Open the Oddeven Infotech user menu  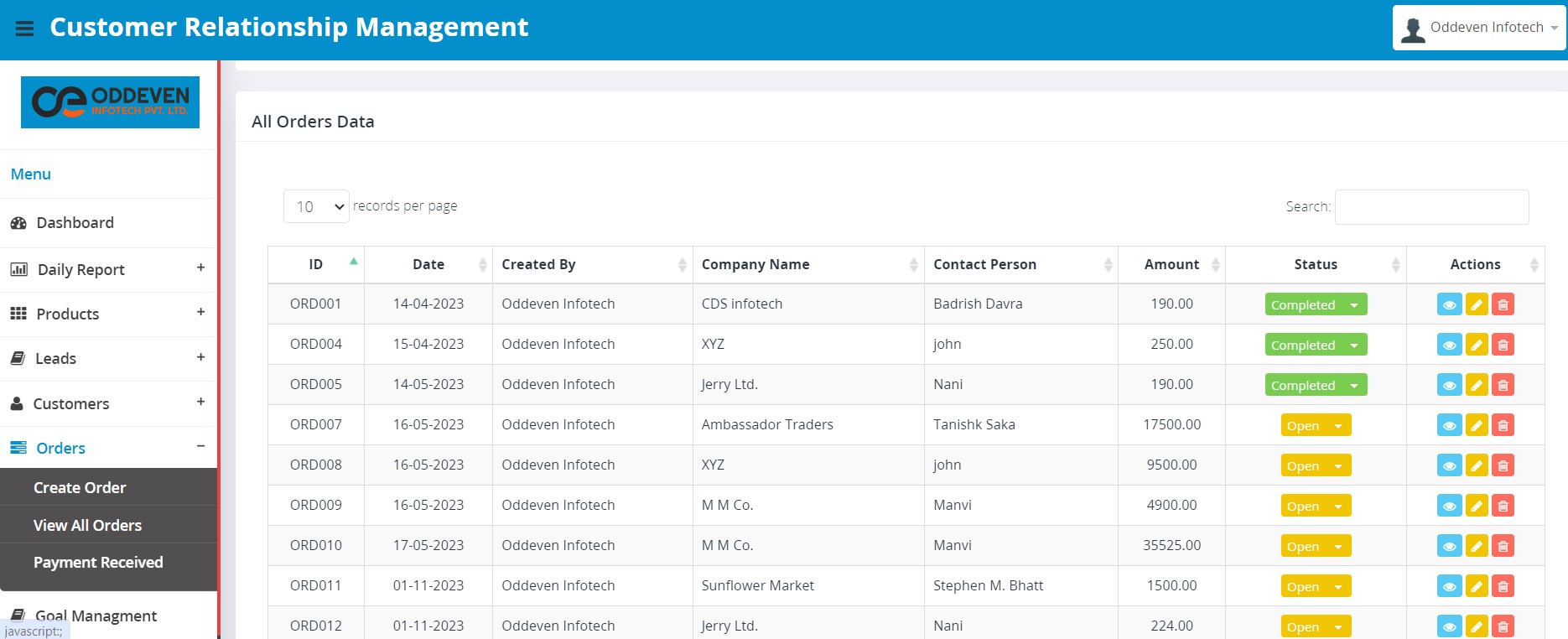coord(1479,28)
